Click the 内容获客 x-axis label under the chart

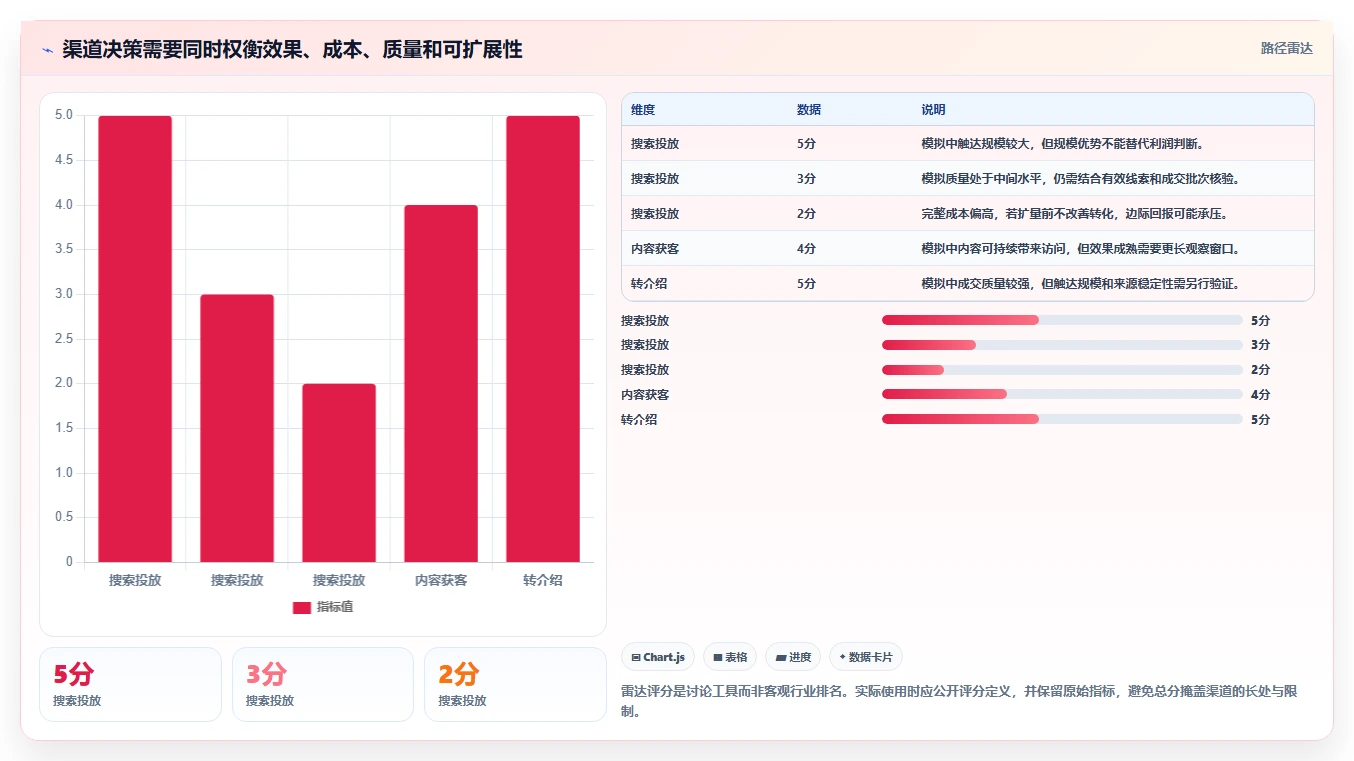(x=441, y=580)
